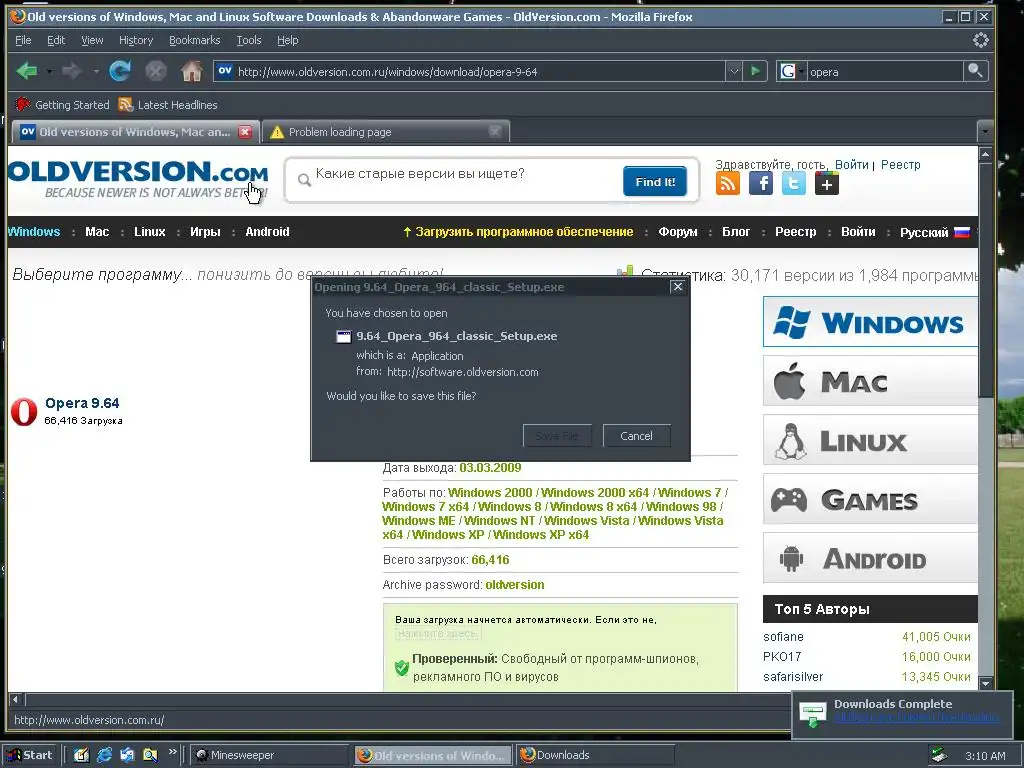Click horizontal scrollbar left arrow
This screenshot has width=1024, height=768.
click(15, 699)
